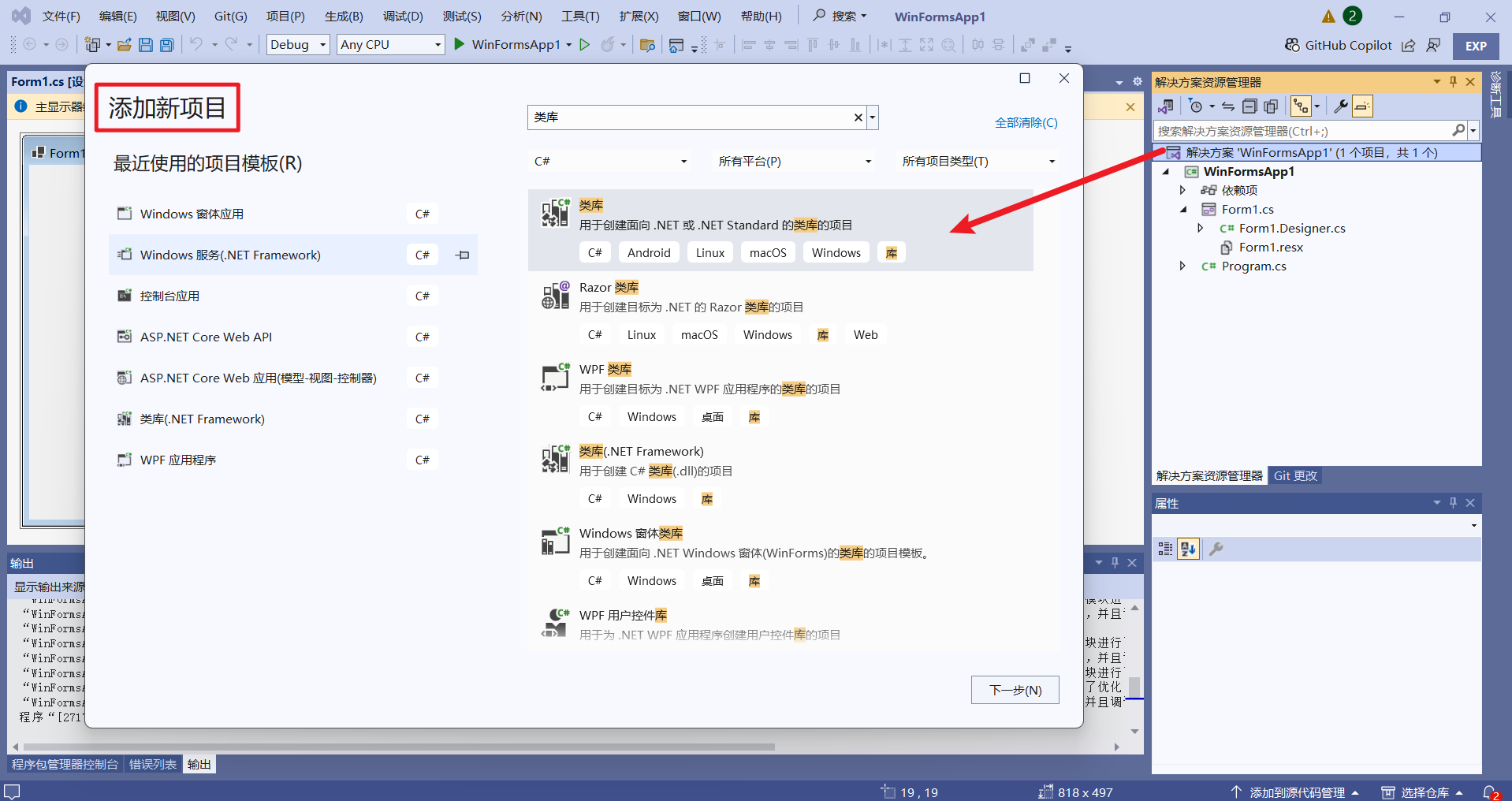Toggle alphabetical sort in Properties panel
The height and width of the screenshot is (801, 1512).
(x=1188, y=549)
